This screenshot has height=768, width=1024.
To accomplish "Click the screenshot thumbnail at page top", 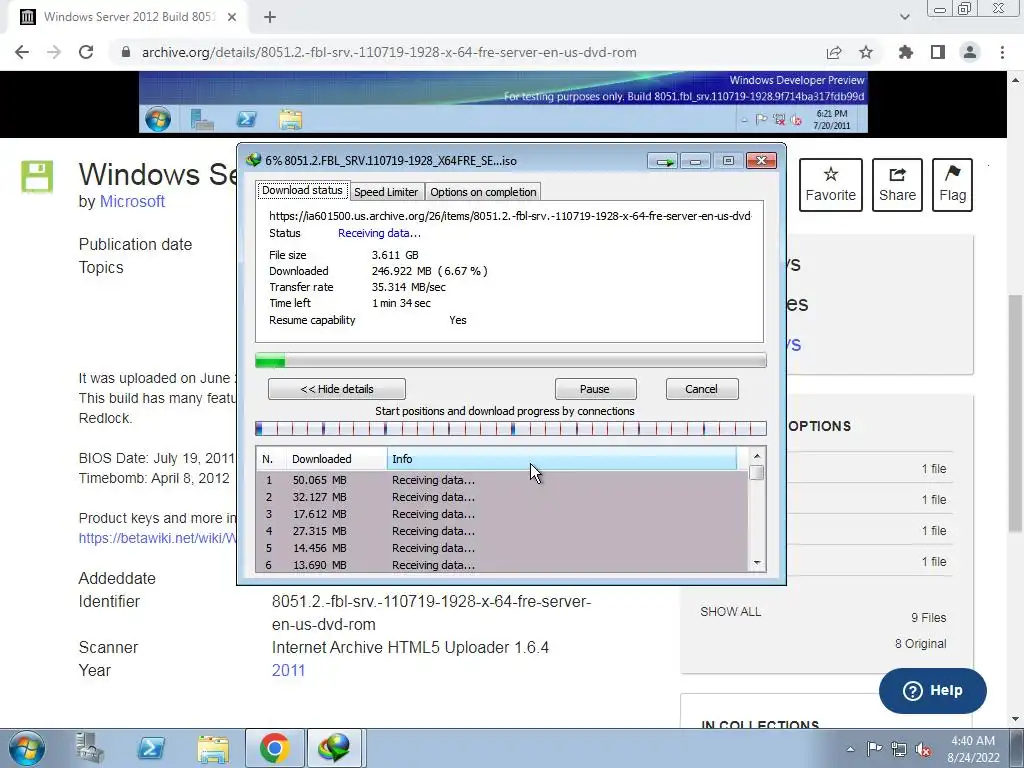I will coord(503,102).
